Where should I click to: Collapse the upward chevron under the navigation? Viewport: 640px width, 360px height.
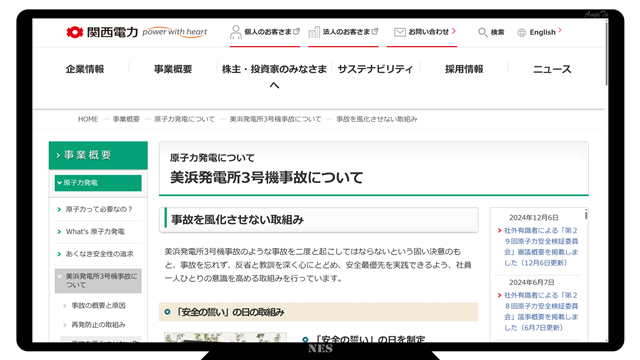click(274, 85)
